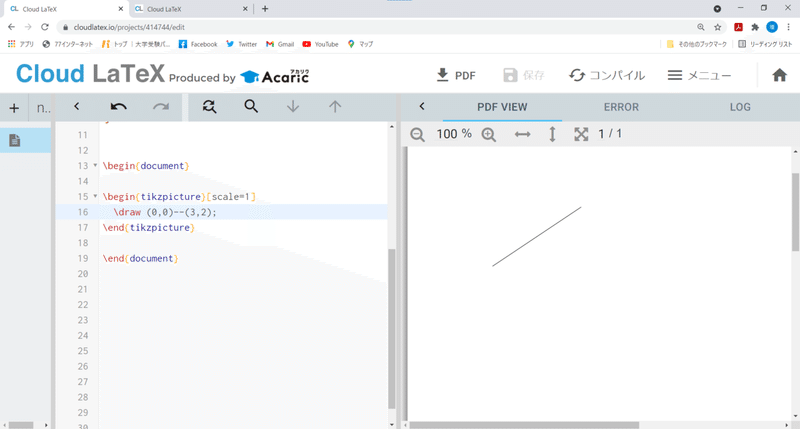800x429 pixels.
Task: Open the マップ bookmark
Action: 360,44
